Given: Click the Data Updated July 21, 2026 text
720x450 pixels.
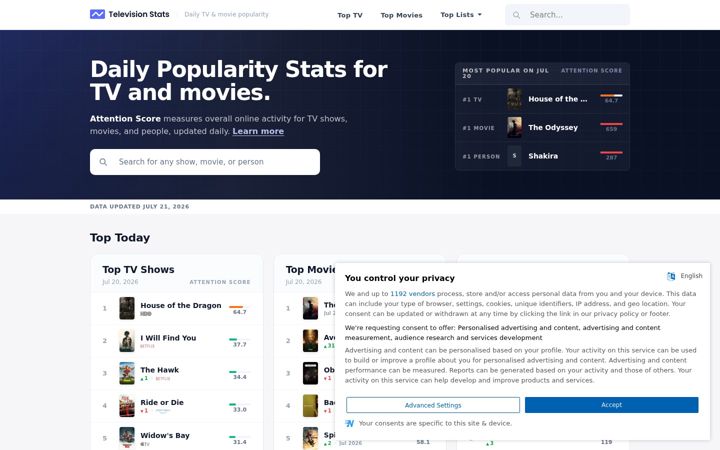Looking at the screenshot, I should pos(140,207).
